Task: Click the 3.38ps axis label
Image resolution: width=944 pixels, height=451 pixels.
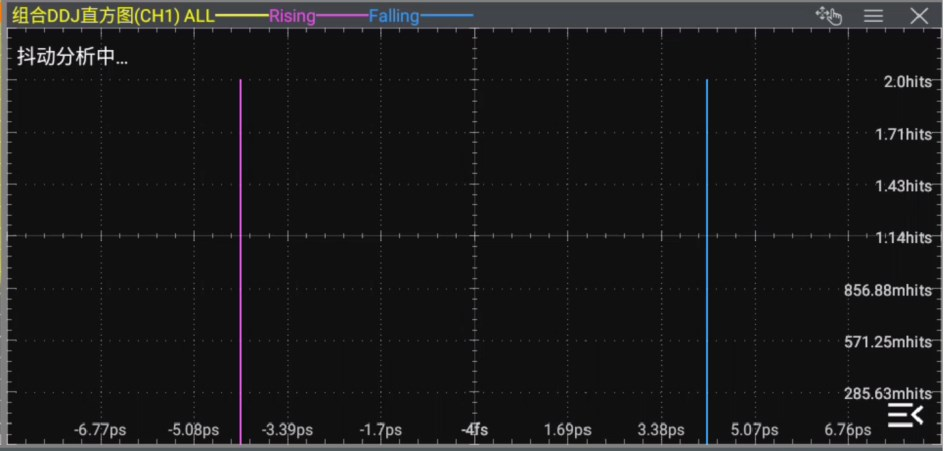Action: 661,430
